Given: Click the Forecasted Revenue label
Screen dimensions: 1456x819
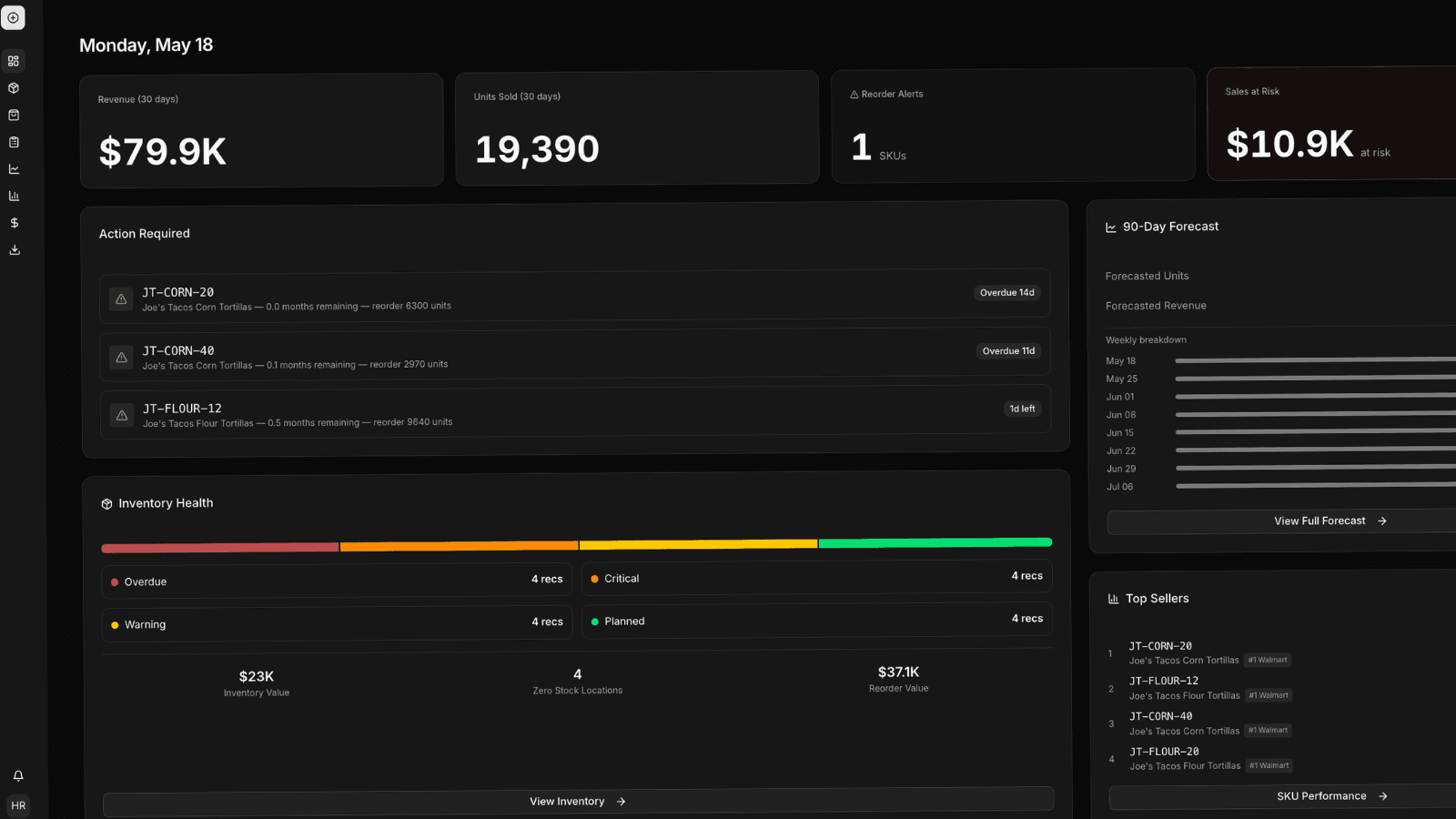Looking at the screenshot, I should 1156,307.
